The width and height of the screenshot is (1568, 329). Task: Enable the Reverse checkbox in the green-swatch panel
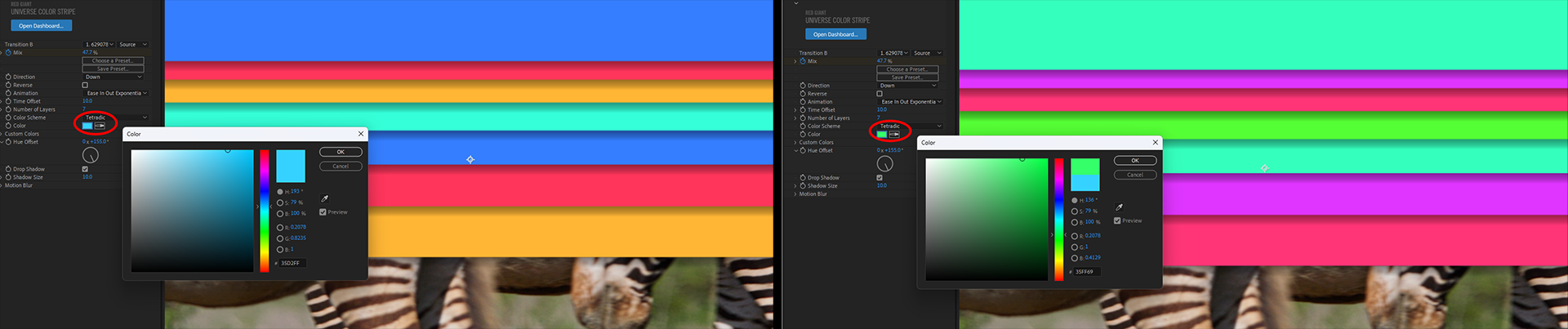pos(880,94)
